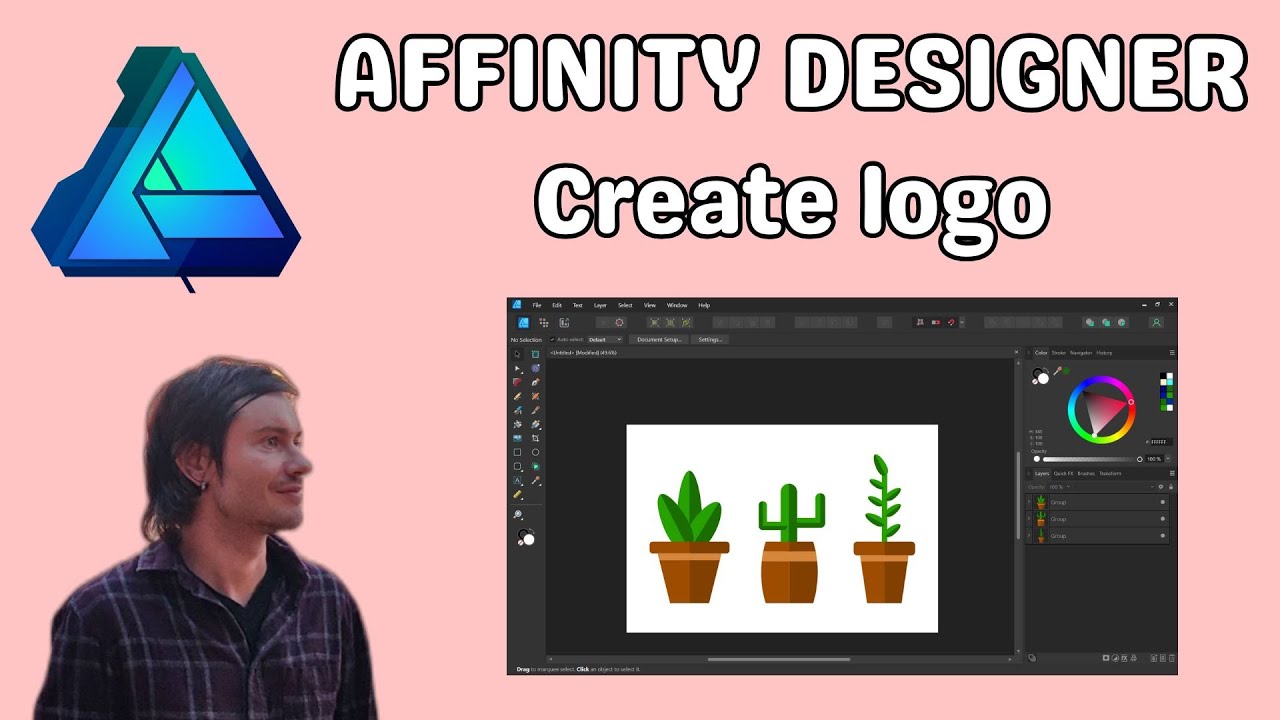1280x720 pixels.
Task: Expand the cactus Group layer
Action: coord(1029,519)
